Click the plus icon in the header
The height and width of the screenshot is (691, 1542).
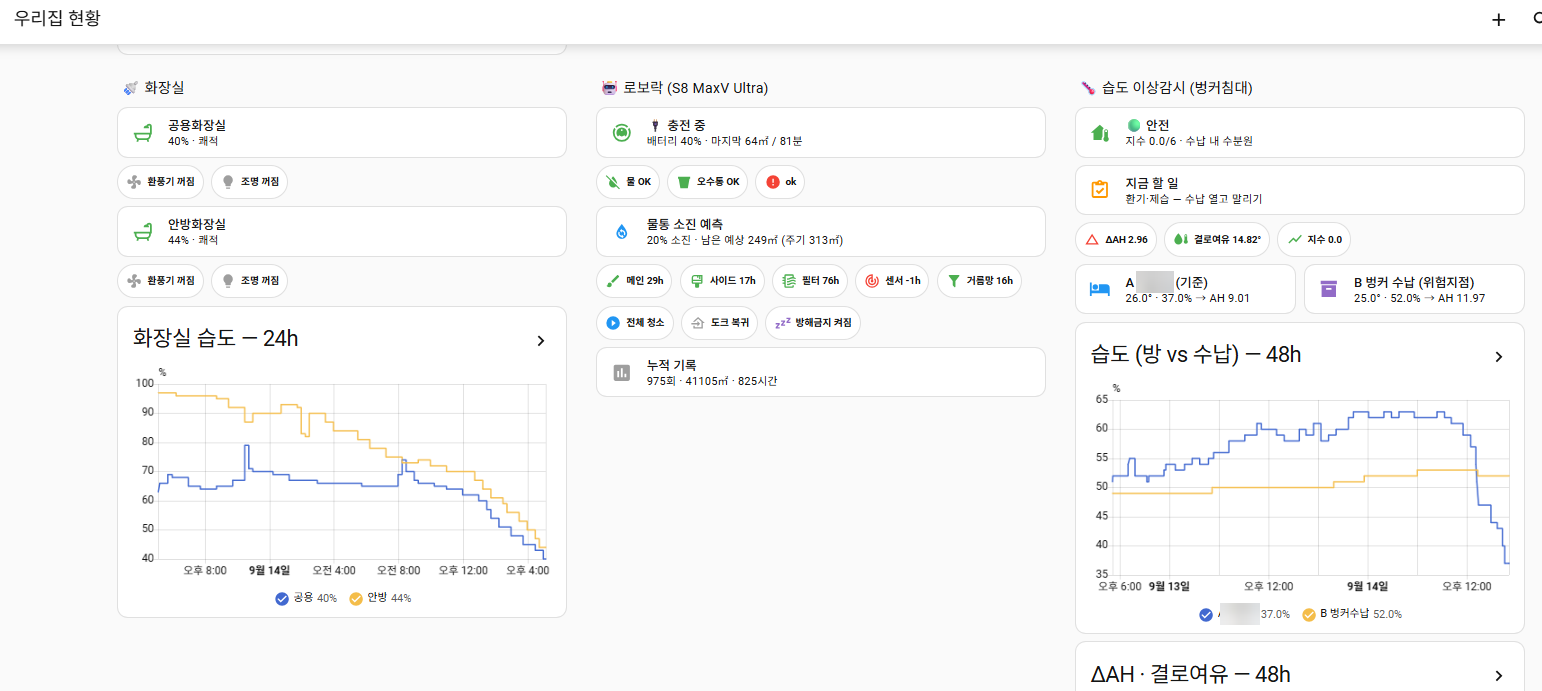pyautogui.click(x=1498, y=19)
